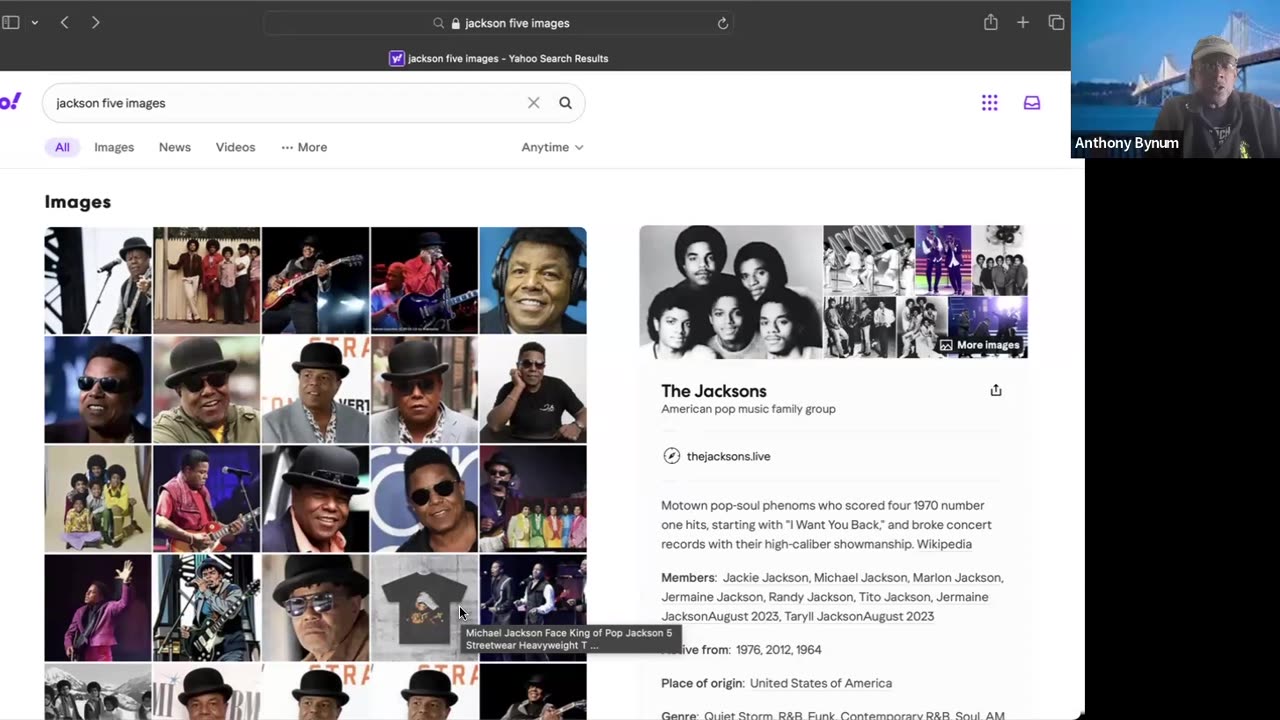Click the Safari address bar
This screenshot has width=1280, height=720.
[x=498, y=23]
